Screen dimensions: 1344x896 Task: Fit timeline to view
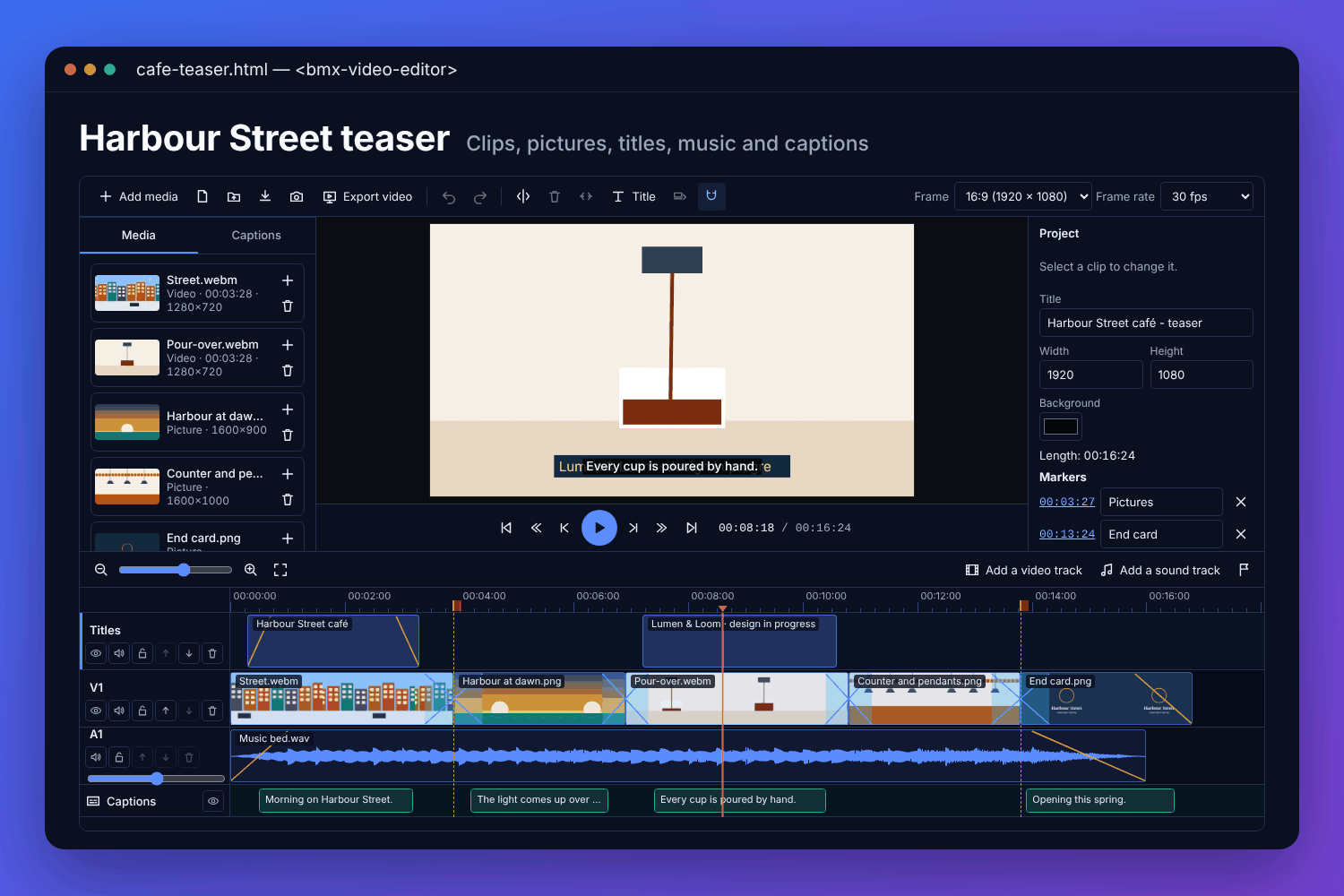click(x=280, y=570)
